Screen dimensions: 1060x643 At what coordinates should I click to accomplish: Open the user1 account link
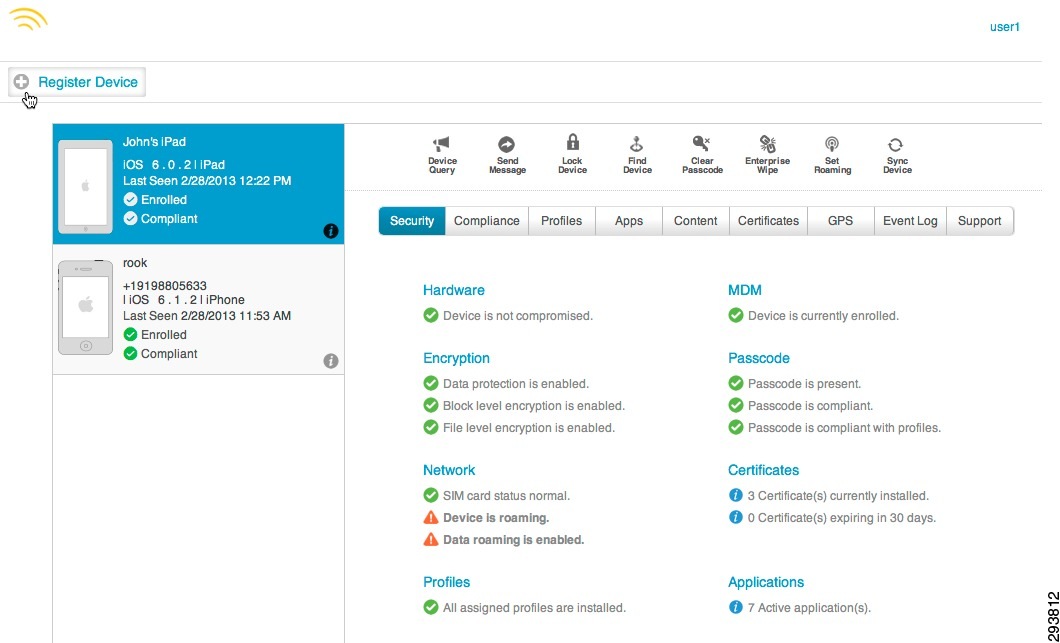tap(1004, 27)
